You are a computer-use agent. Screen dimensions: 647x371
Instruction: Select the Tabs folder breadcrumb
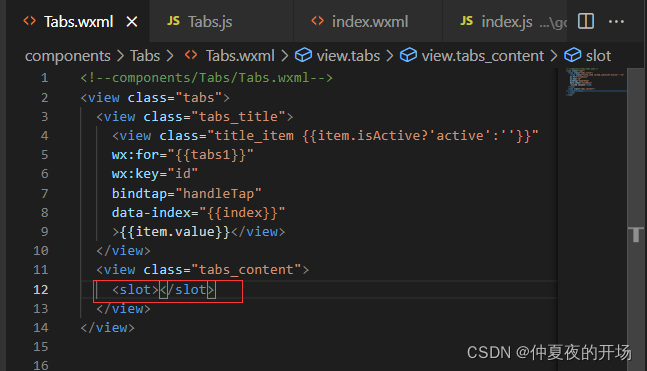[x=145, y=56]
